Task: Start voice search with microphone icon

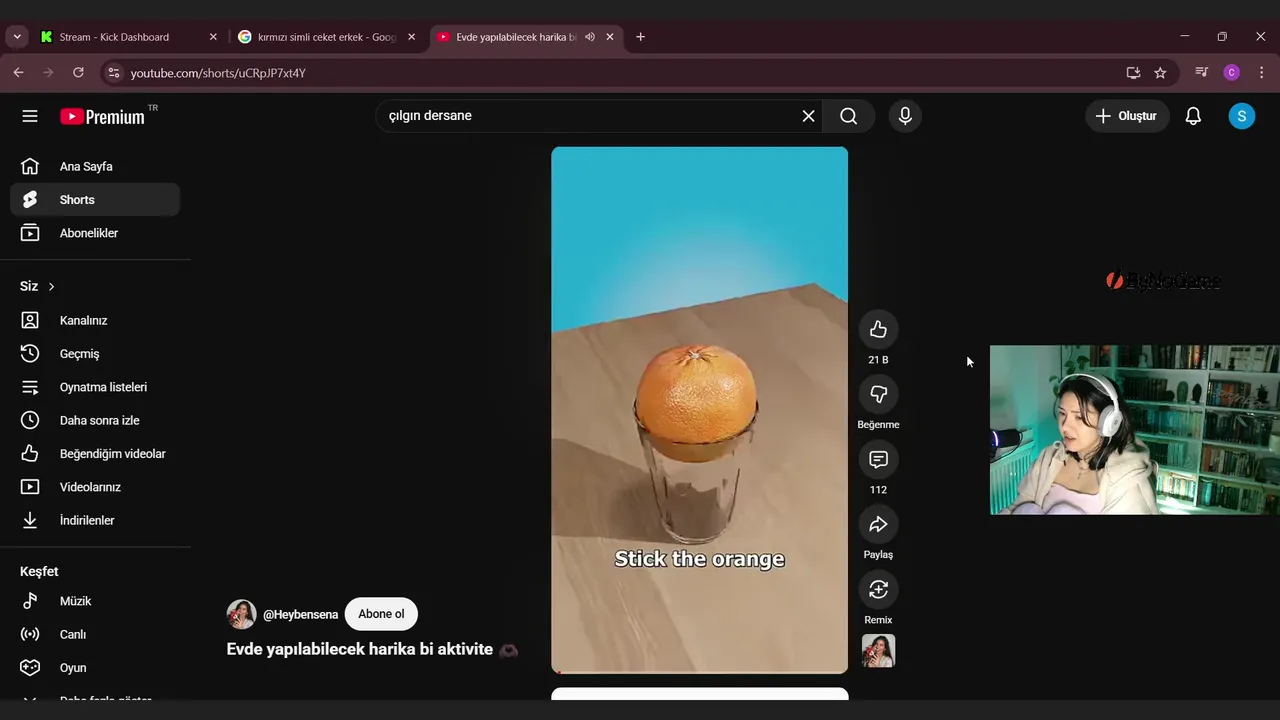Action: 905,116
